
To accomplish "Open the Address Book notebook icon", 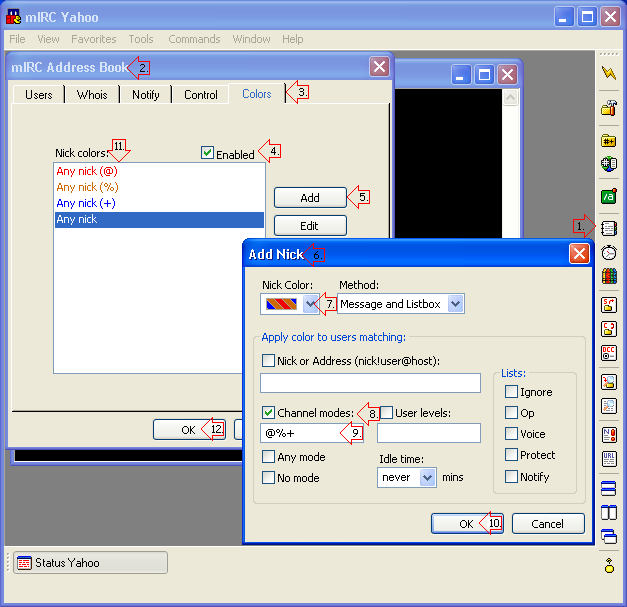I will pos(609,228).
